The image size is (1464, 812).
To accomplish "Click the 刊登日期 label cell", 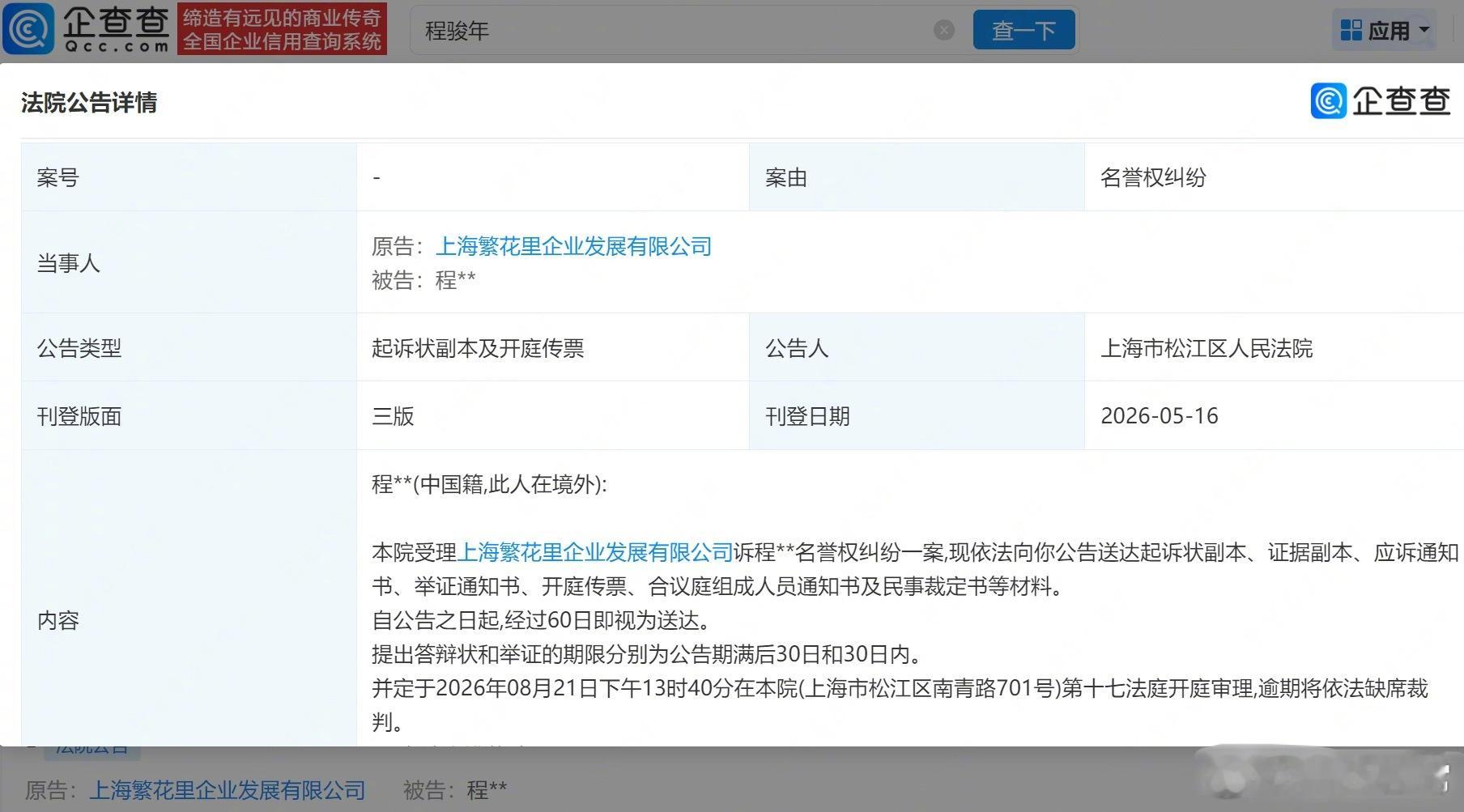I will pyautogui.click(x=917, y=416).
